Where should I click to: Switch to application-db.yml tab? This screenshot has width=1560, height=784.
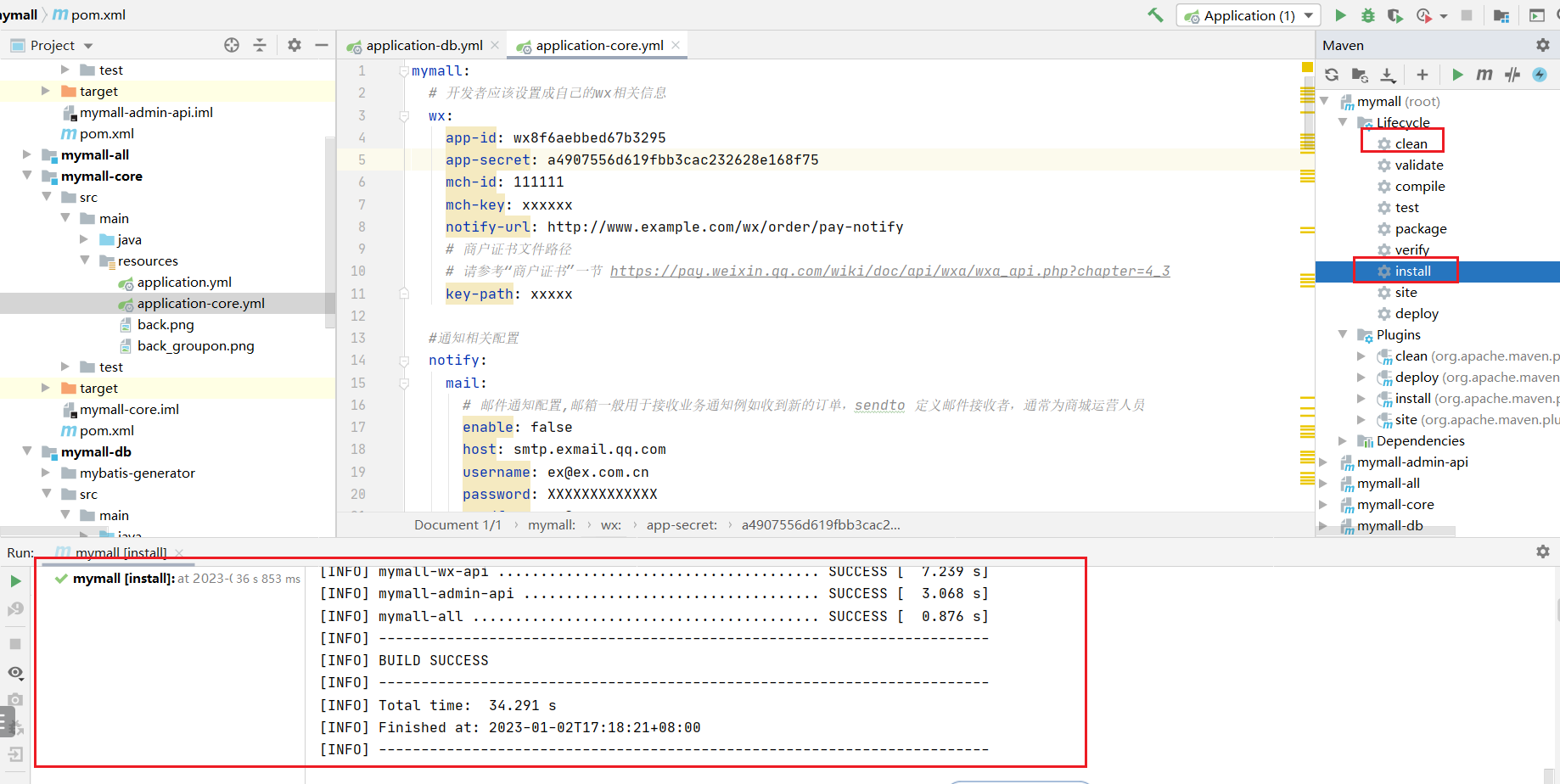pos(424,45)
